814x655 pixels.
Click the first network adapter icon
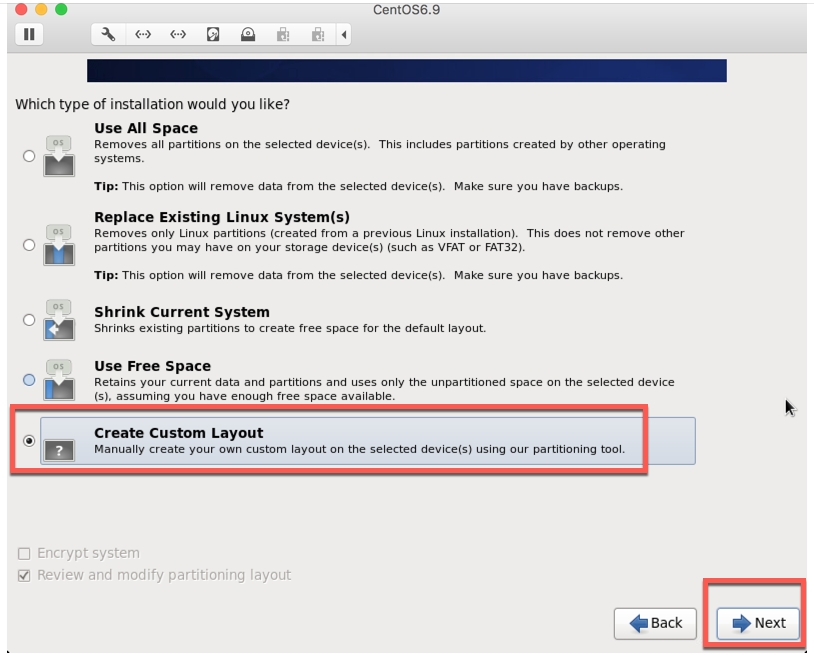(x=143, y=34)
